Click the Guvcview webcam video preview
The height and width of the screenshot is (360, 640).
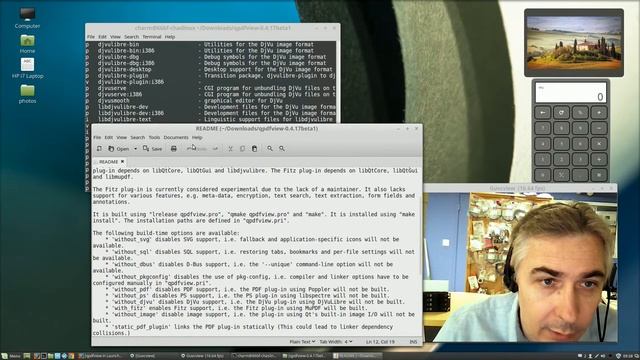point(520,267)
